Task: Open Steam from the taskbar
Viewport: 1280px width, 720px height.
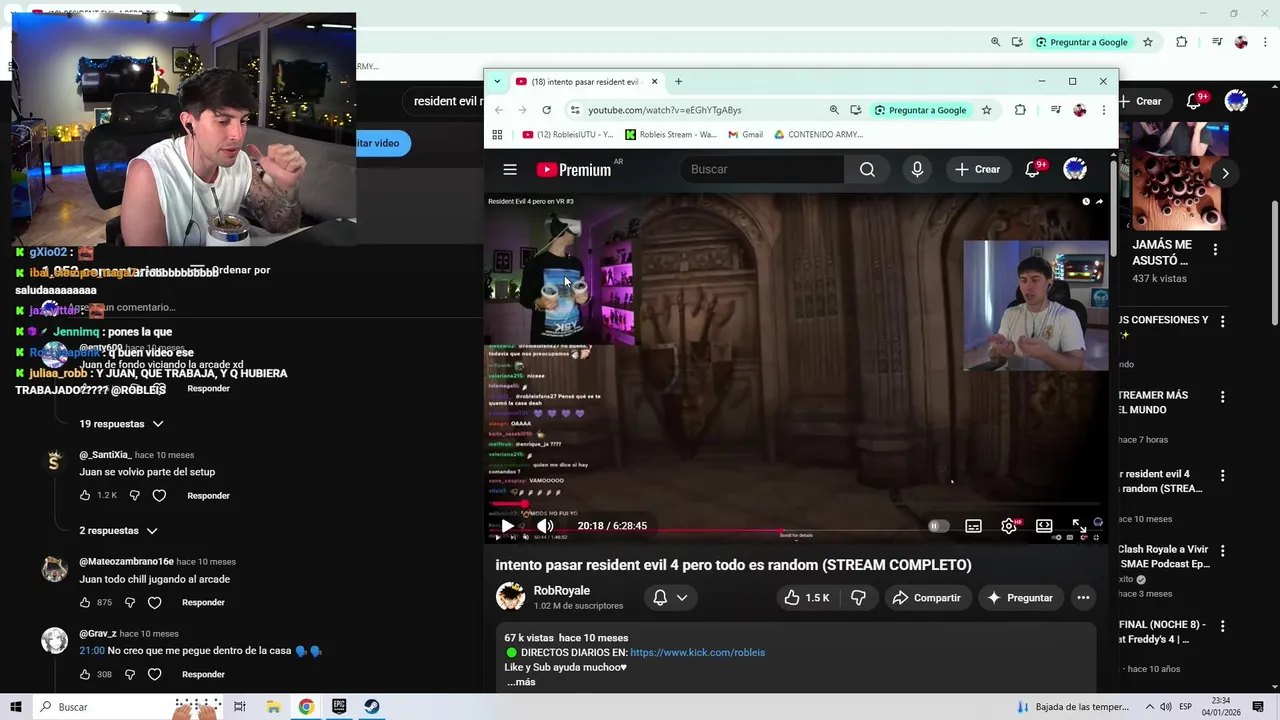Action: 371,707
